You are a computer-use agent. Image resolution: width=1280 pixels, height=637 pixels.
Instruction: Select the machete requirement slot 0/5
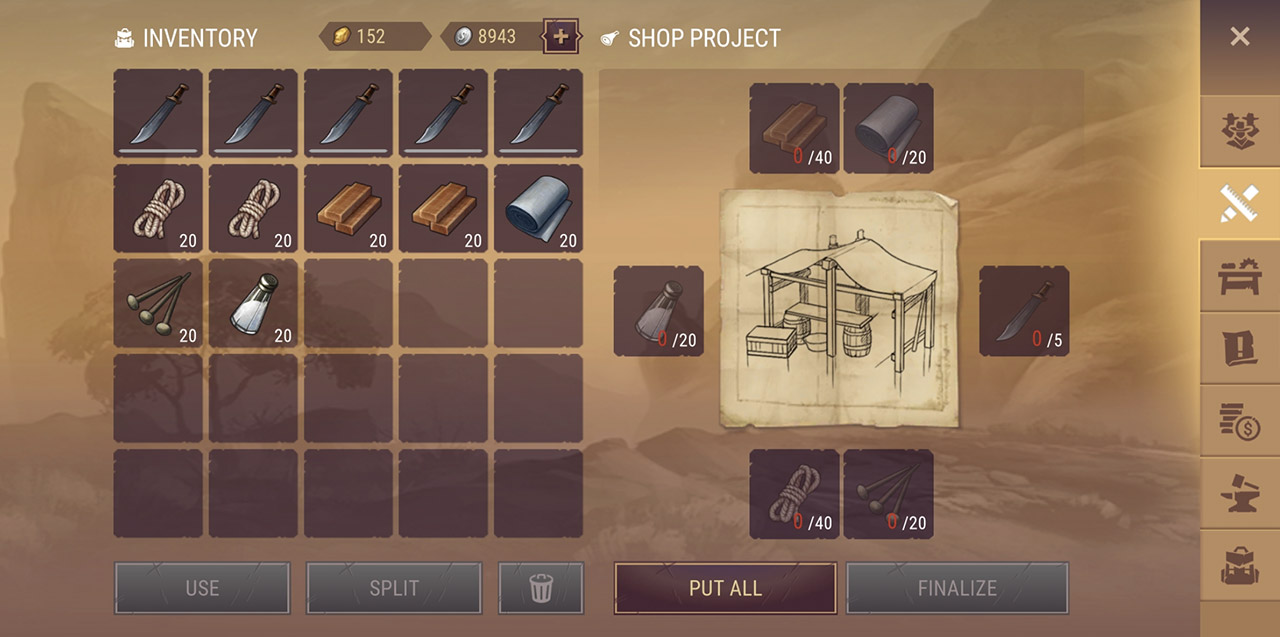click(x=1024, y=311)
